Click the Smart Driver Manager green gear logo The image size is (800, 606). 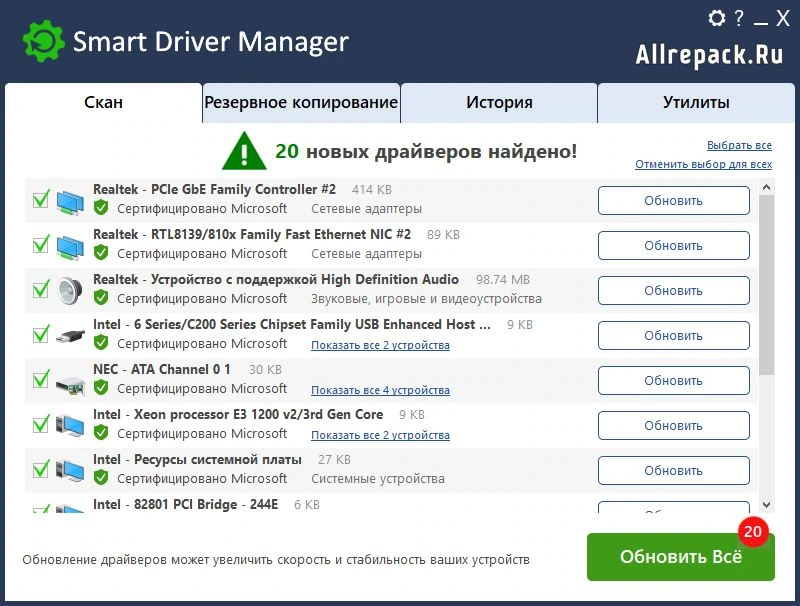tap(43, 41)
